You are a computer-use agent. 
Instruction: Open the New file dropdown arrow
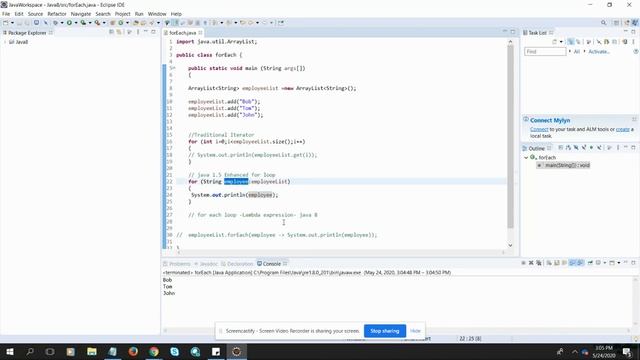(x=12, y=23)
